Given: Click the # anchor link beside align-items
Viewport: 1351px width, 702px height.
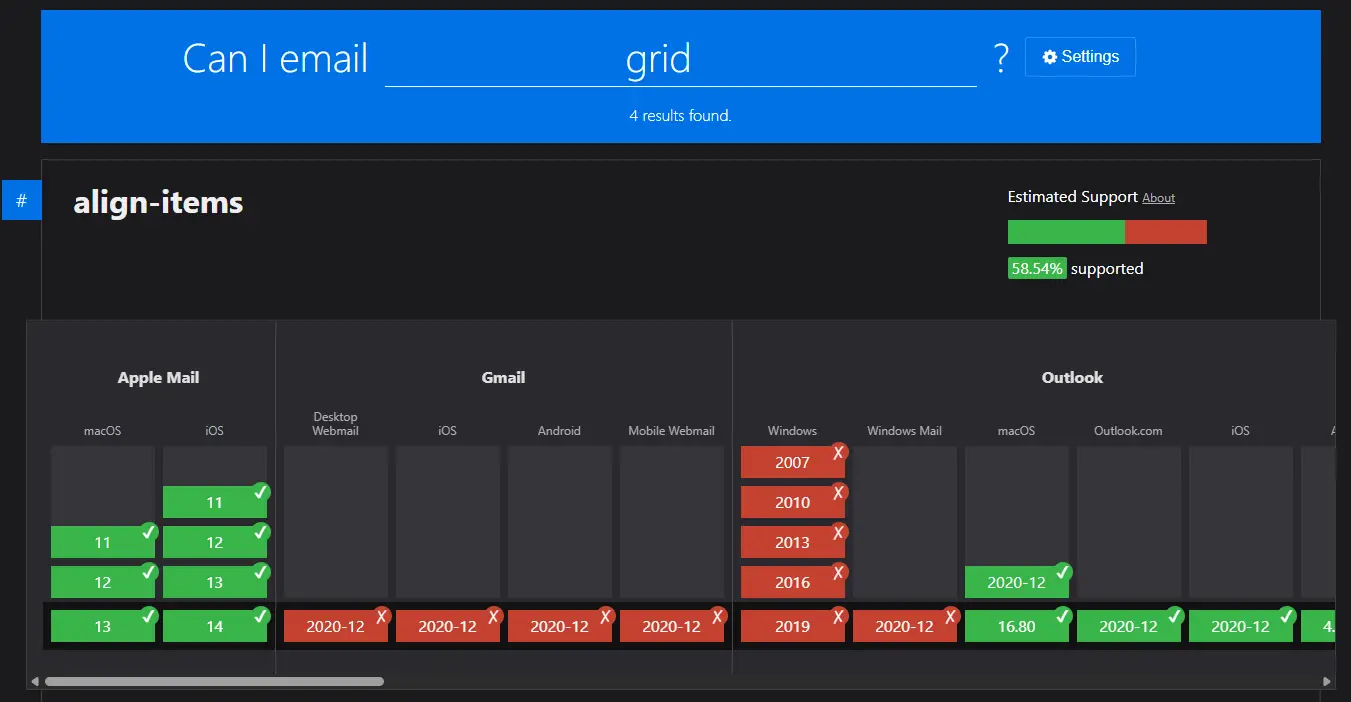Looking at the screenshot, I should pos(21,200).
